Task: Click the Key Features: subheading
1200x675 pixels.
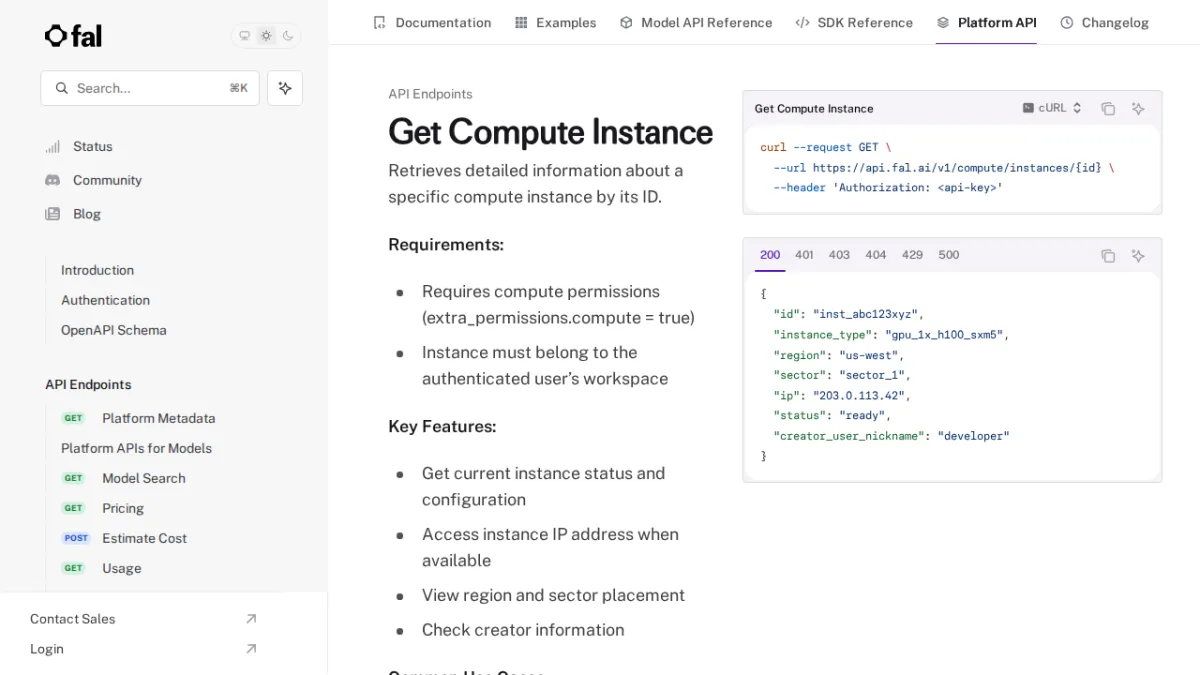Action: coord(442,426)
